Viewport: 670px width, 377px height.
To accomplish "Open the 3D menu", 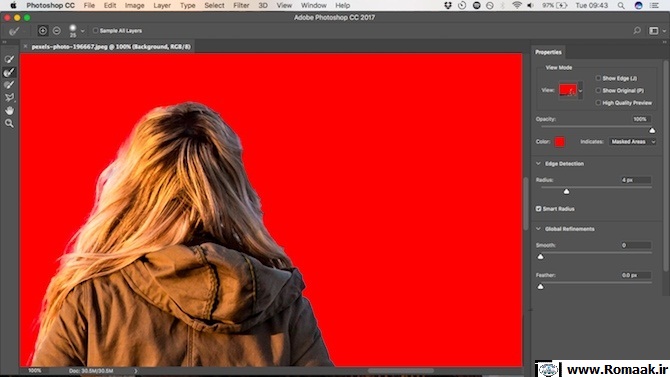I will (x=263, y=6).
